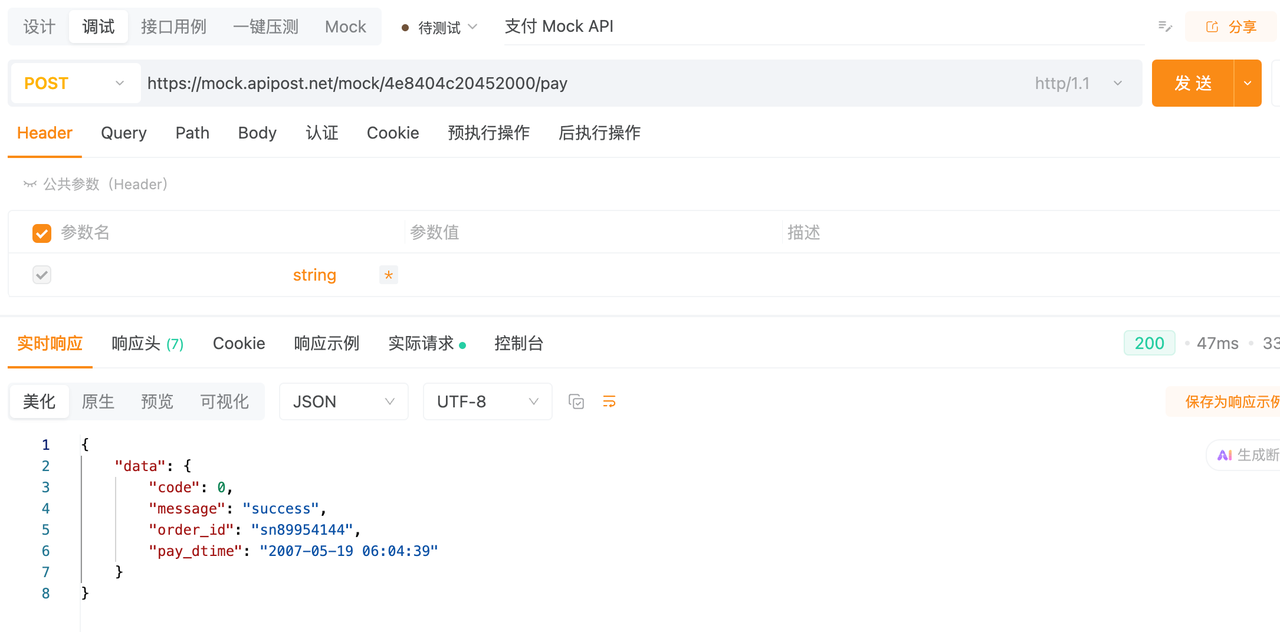Switch to the 设计 tab
This screenshot has width=1280, height=632.
tap(39, 27)
